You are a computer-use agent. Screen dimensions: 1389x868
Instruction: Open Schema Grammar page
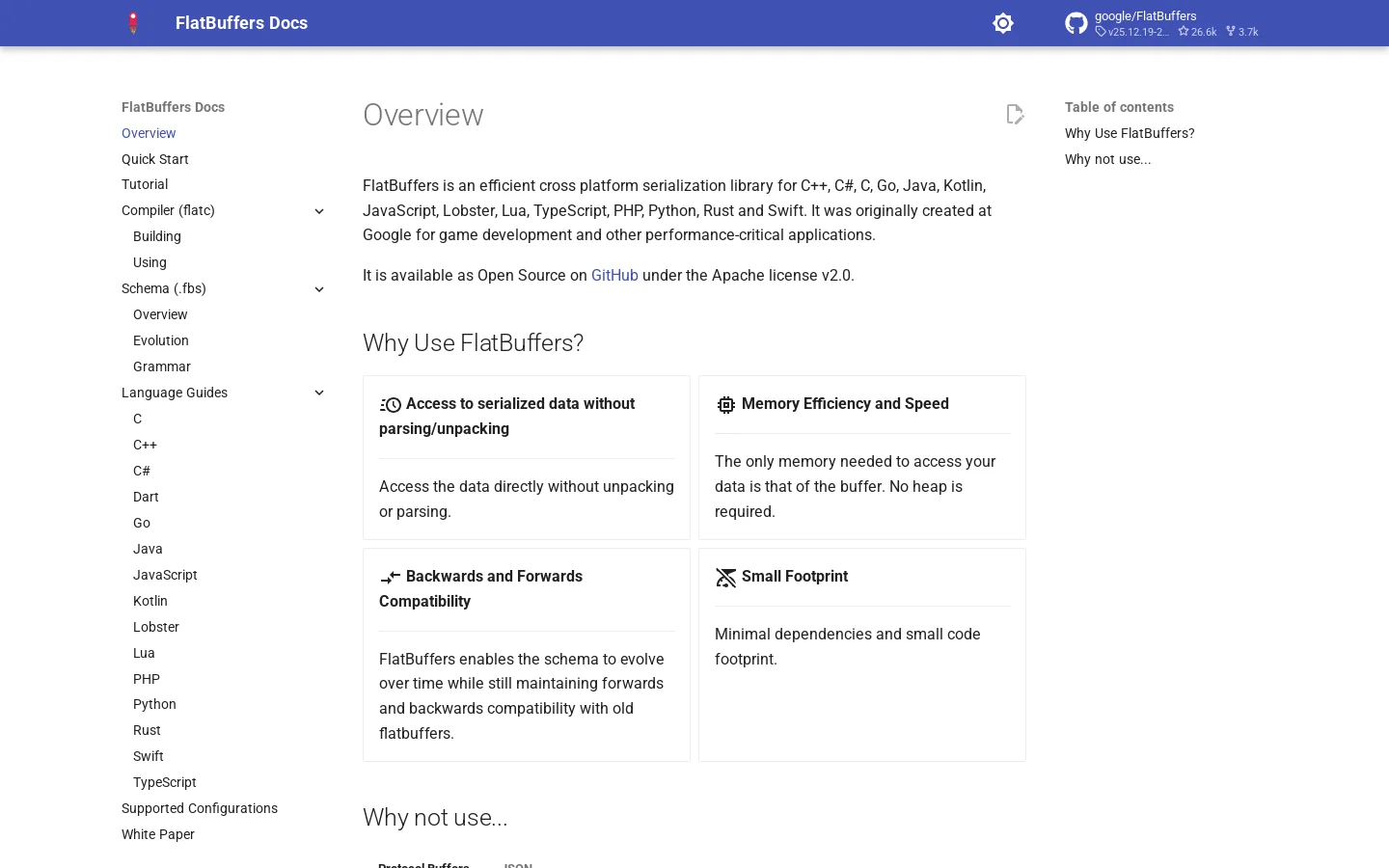[x=162, y=366]
